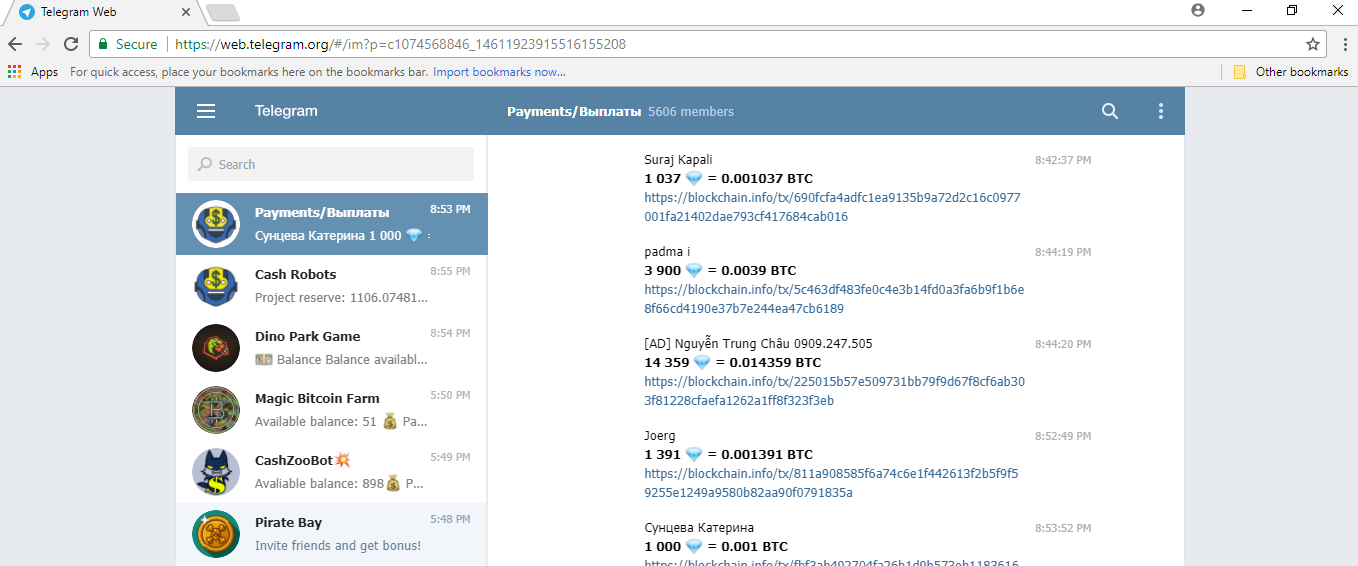
Task: Open the Cash Robots chat
Action: 331,286
